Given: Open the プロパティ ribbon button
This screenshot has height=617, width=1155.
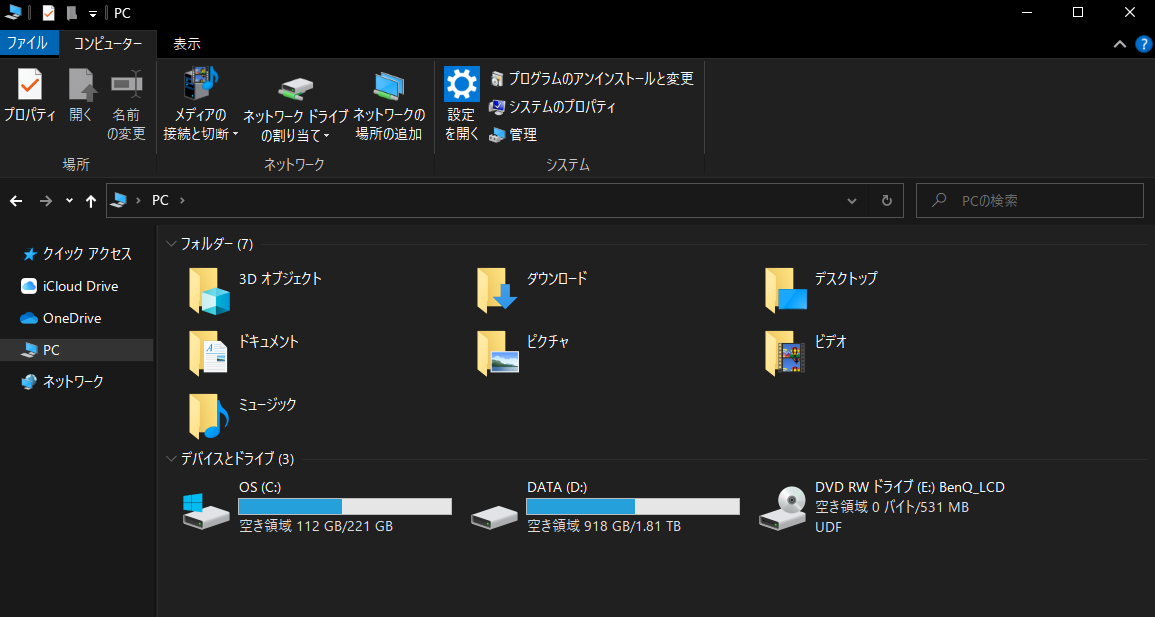Looking at the screenshot, I should (29, 95).
